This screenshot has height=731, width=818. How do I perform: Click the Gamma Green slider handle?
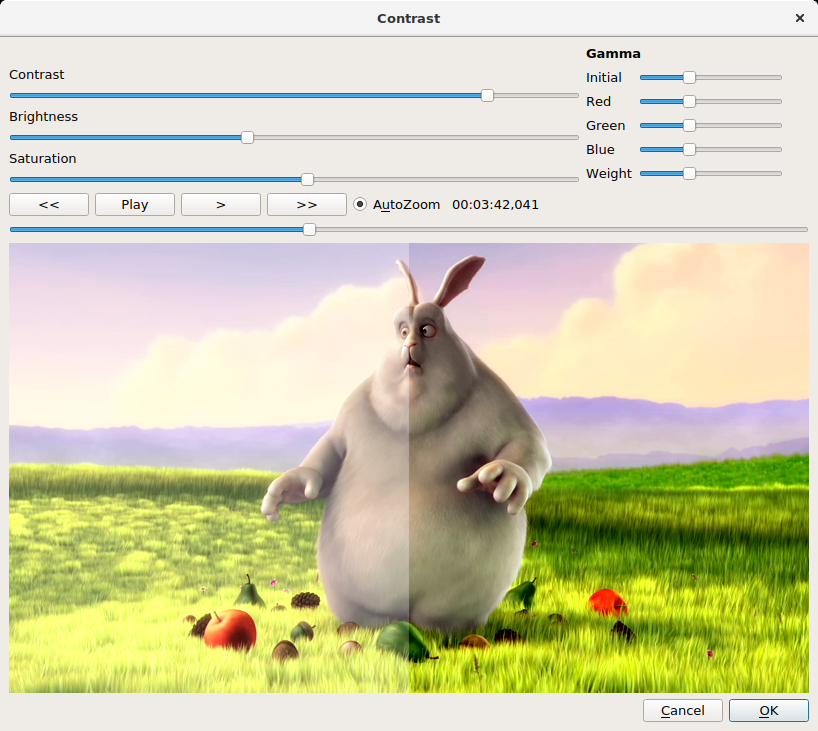coord(689,125)
